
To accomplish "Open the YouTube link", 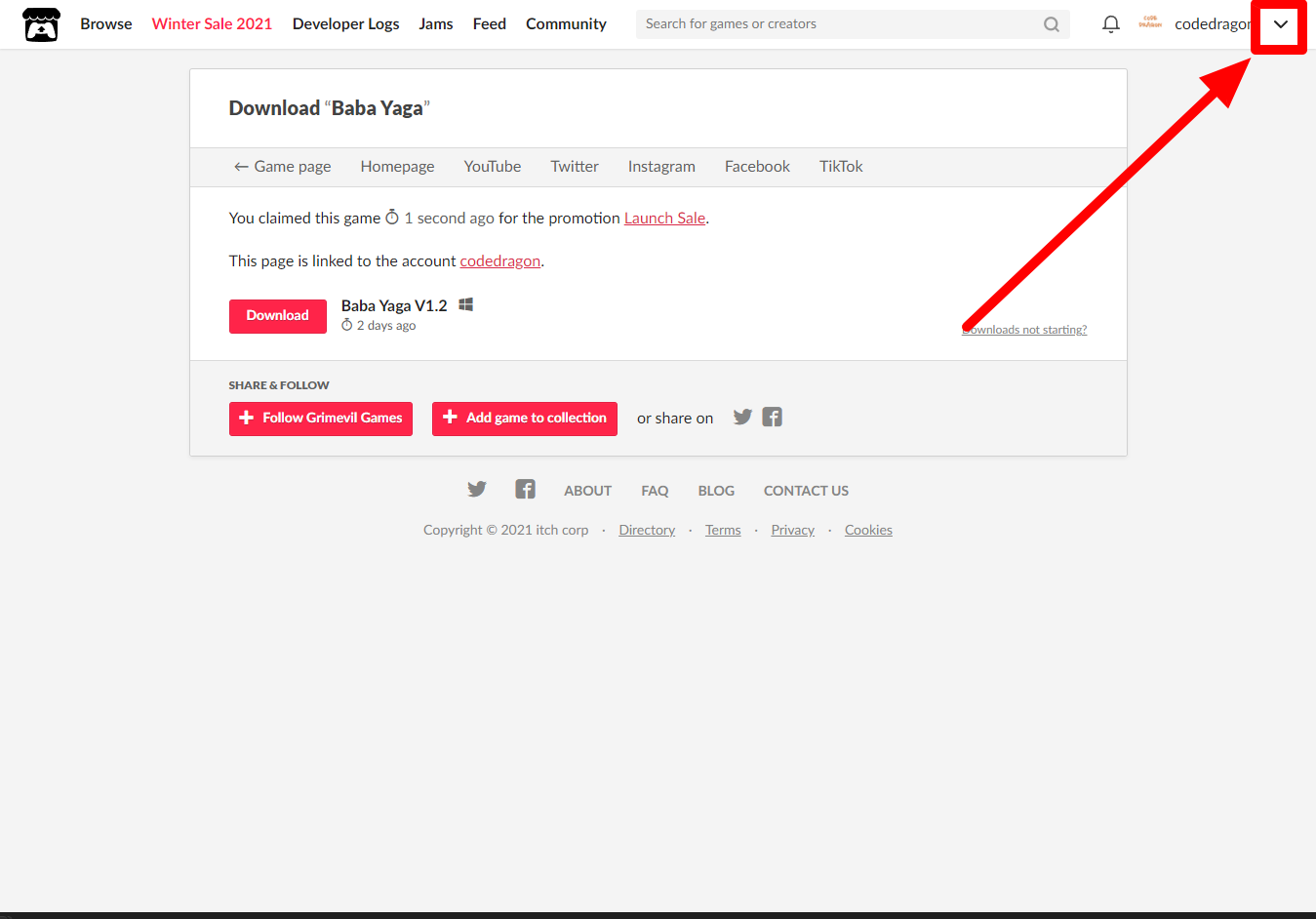I will pos(493,167).
